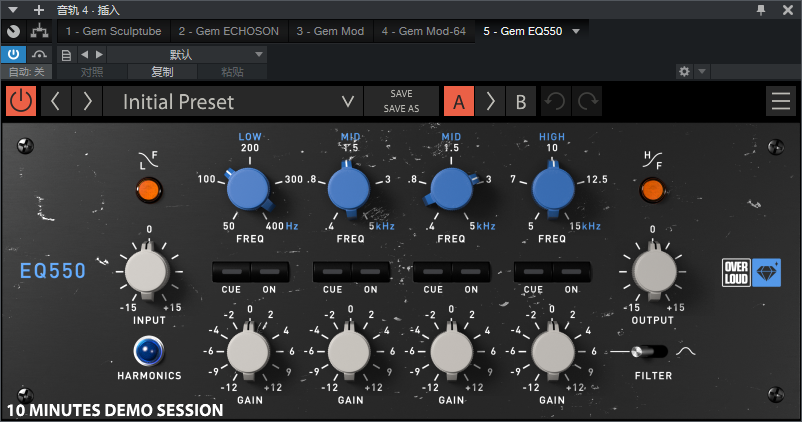This screenshot has width=802, height=422.
Task: Toggle the HF high-shelf orange button
Action: tap(652, 190)
